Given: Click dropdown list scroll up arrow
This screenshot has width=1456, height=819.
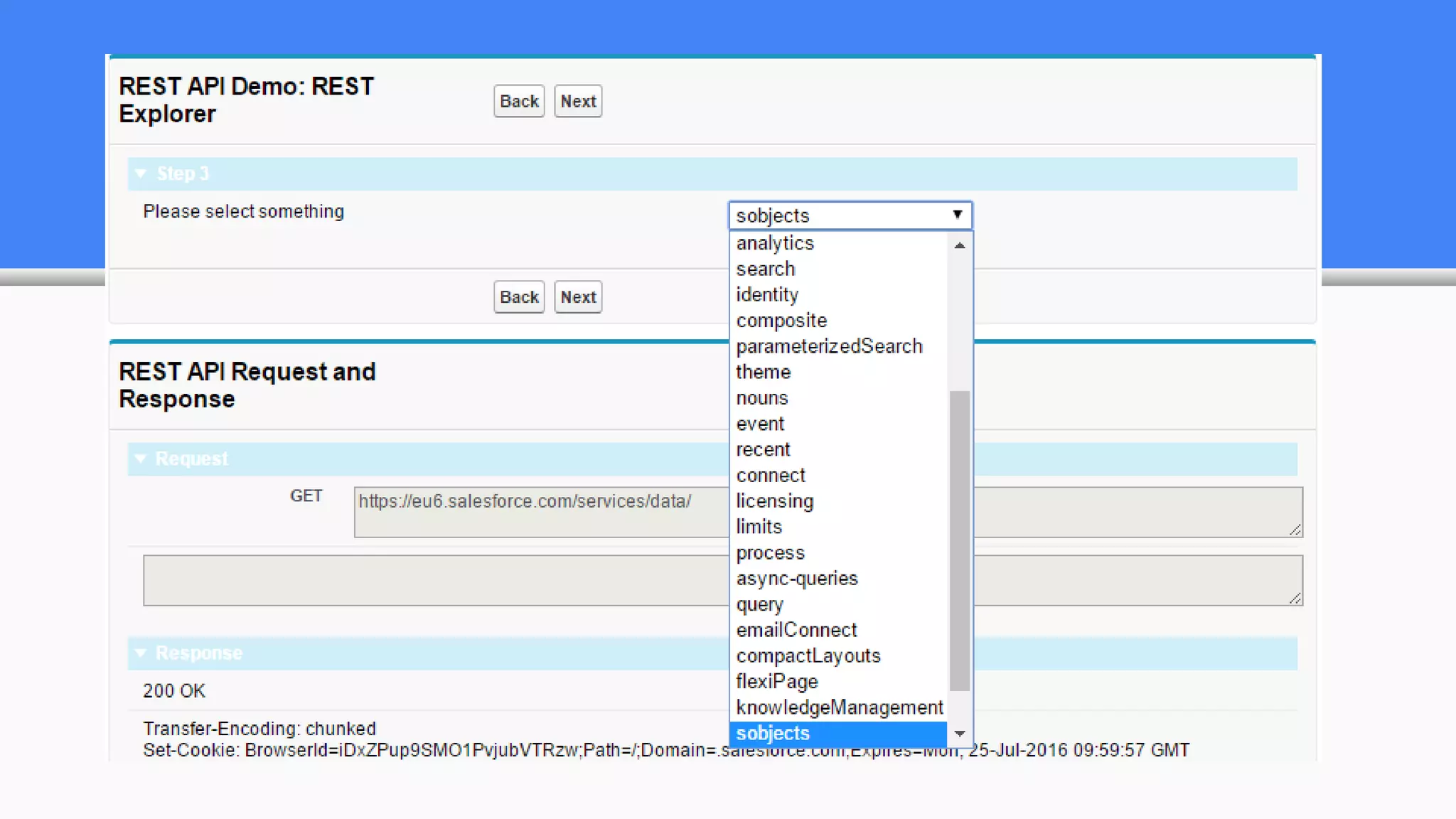Looking at the screenshot, I should click(x=960, y=245).
